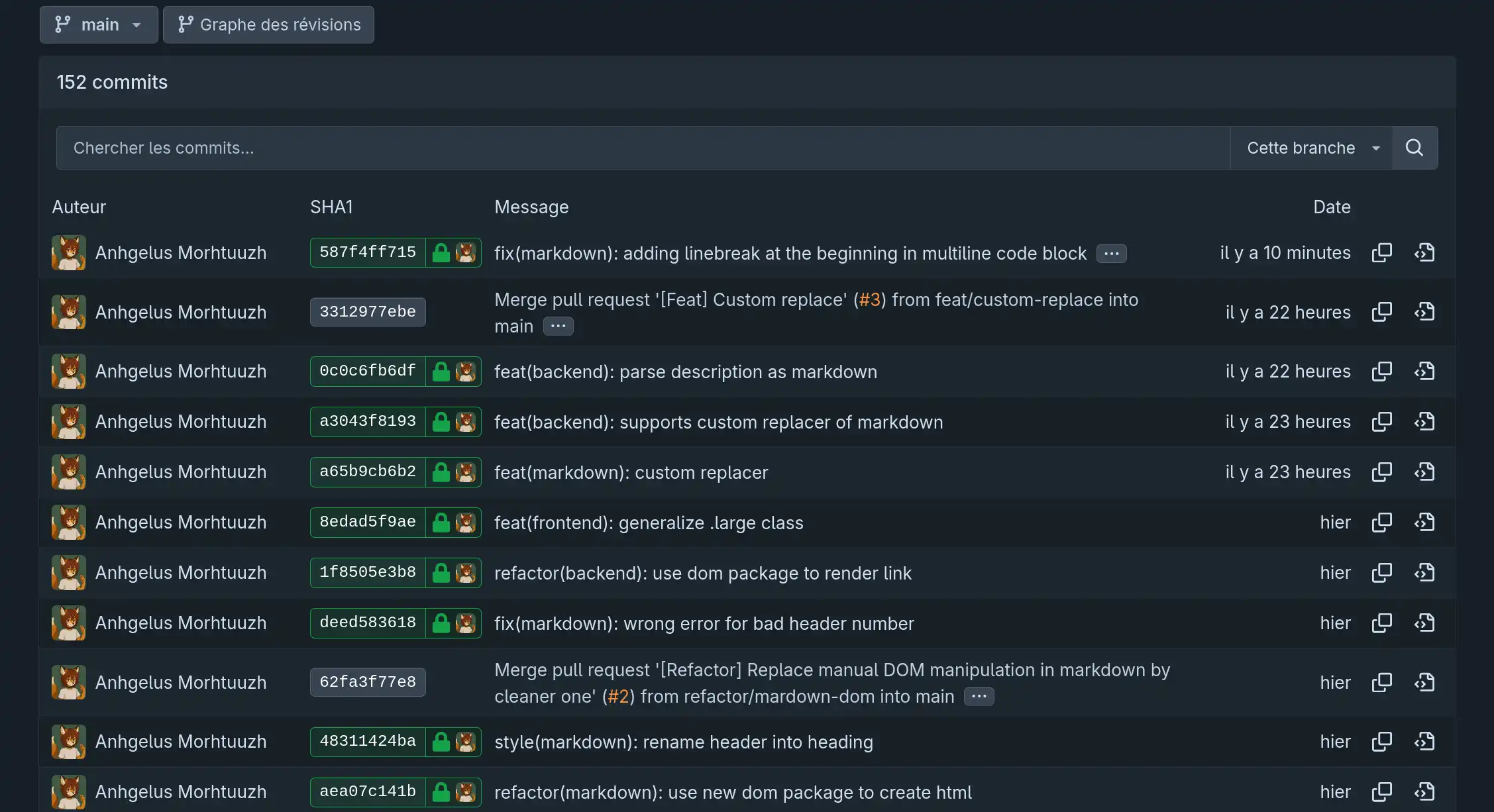1494x812 pixels.
Task: Open pull request #2 link
Action: pyautogui.click(x=618, y=696)
